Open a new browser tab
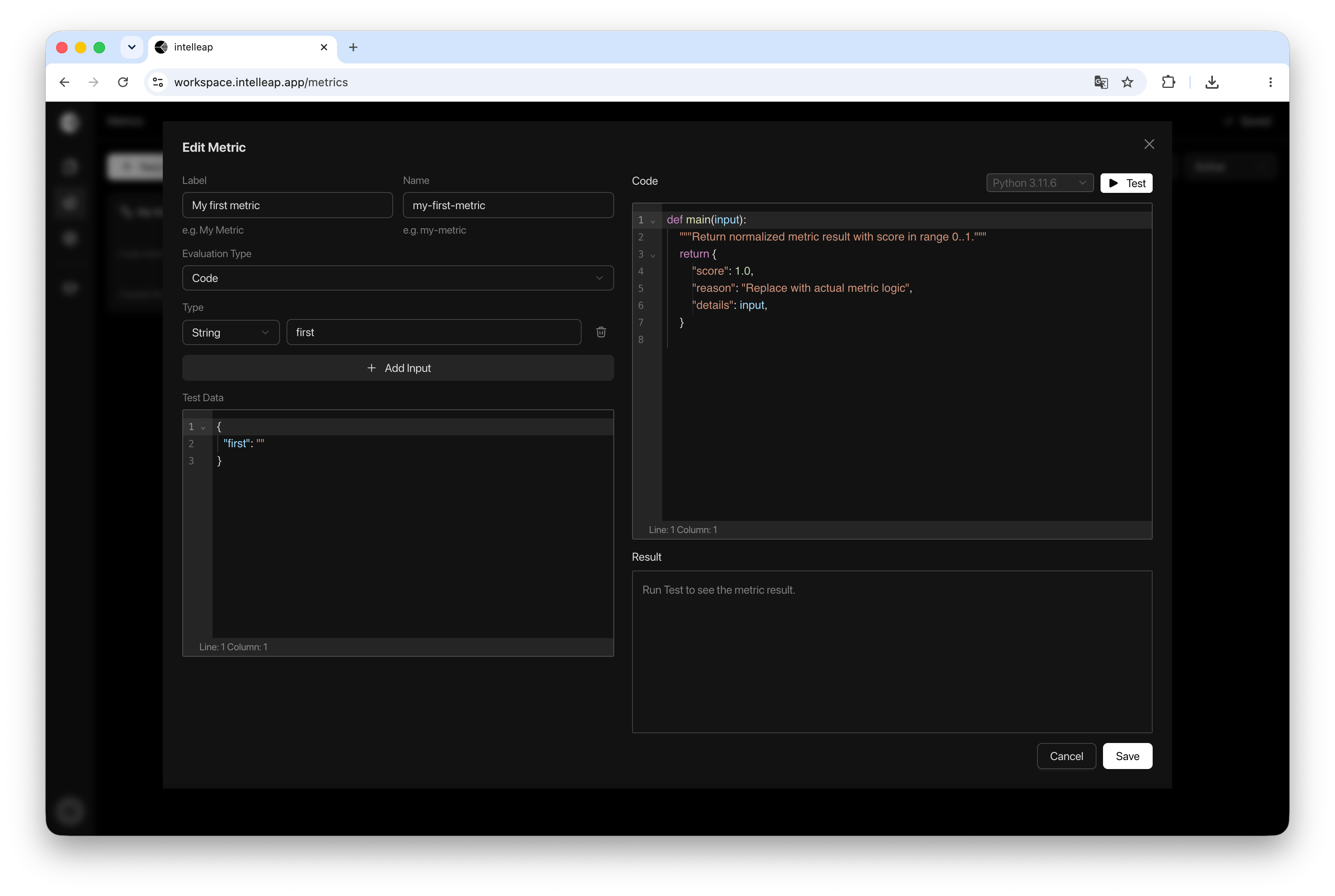 click(x=353, y=48)
